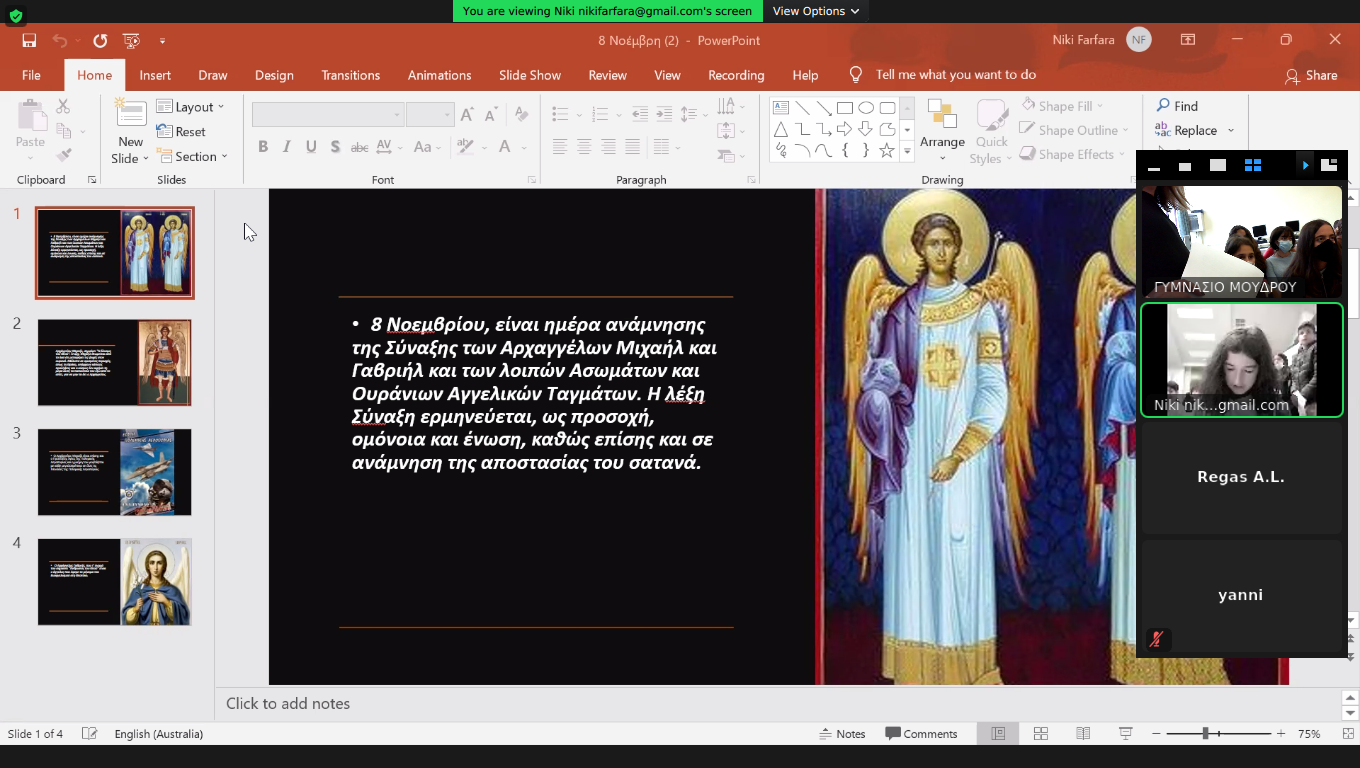Image resolution: width=1360 pixels, height=768 pixels.
Task: Open the Animations ribbon tab
Action: tap(439, 75)
